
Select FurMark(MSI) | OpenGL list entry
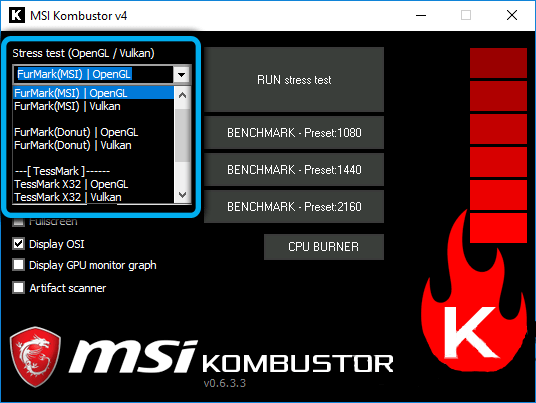tap(93, 93)
